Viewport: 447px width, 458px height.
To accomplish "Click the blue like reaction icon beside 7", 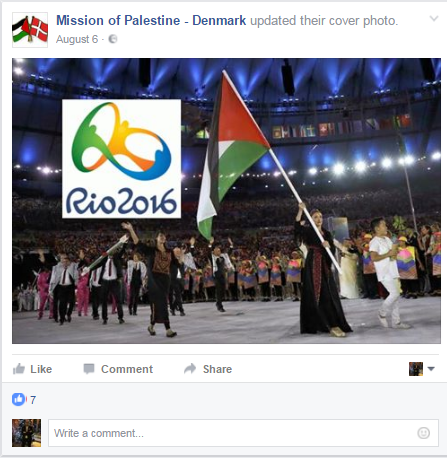I will coord(19,399).
